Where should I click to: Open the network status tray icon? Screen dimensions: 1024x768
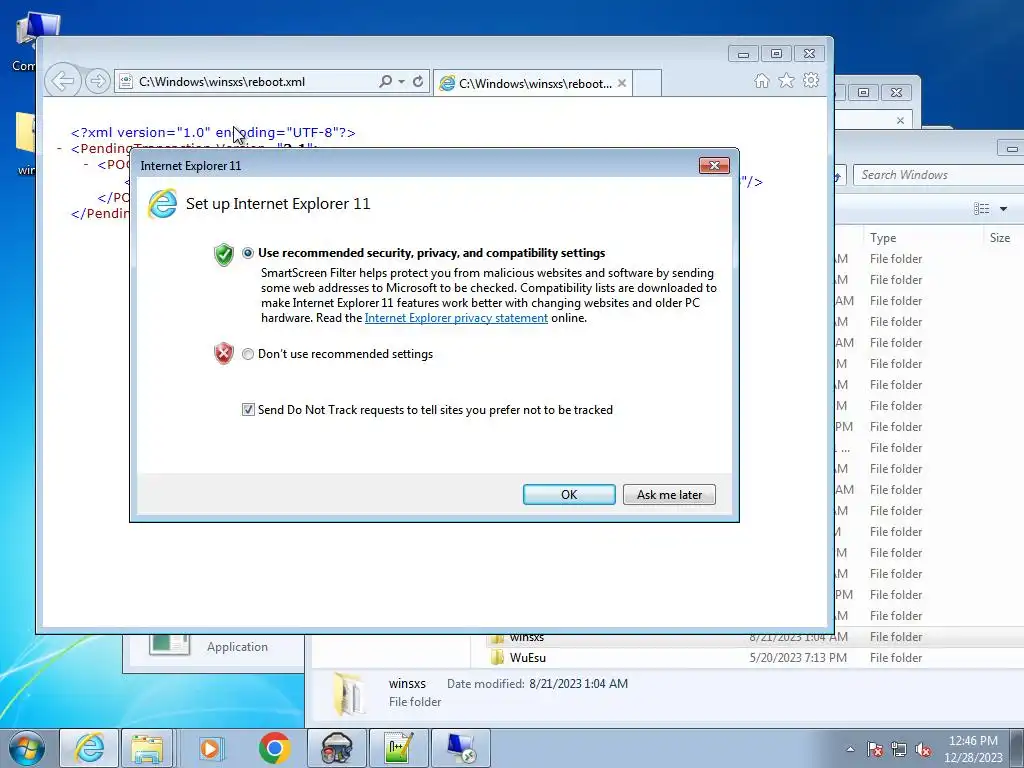coord(899,749)
